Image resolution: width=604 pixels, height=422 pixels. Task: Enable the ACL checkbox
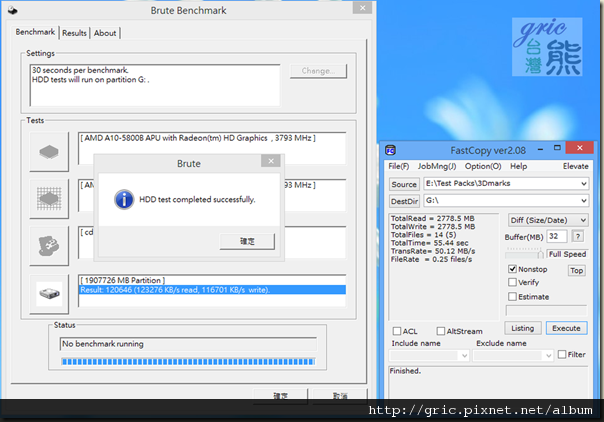pyautogui.click(x=397, y=331)
